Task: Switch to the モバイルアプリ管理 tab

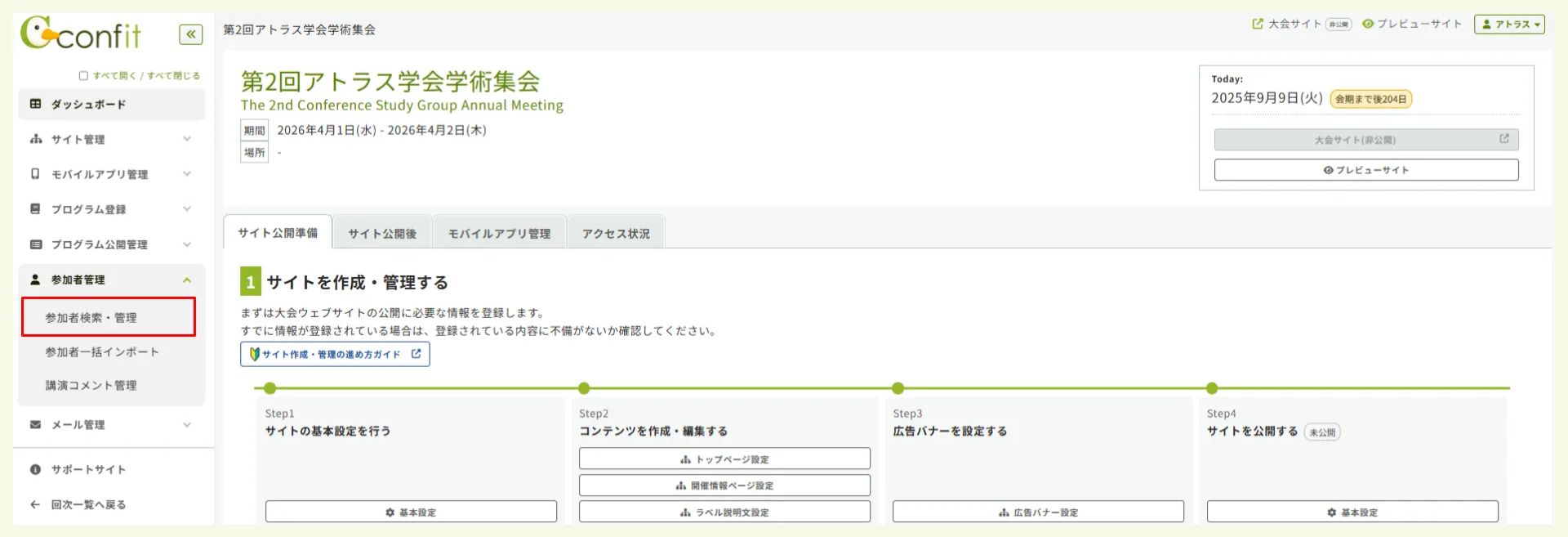Action: [499, 233]
